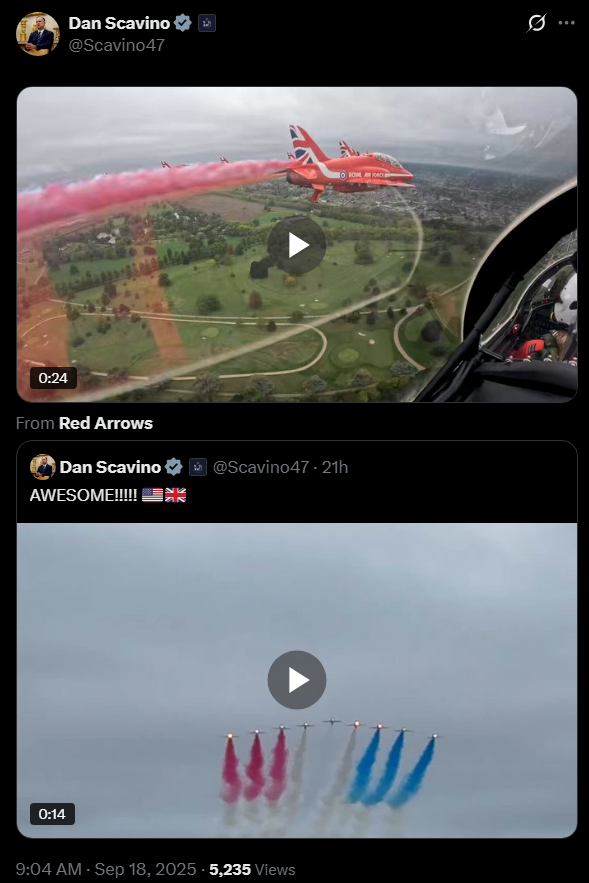Viewport: 589px width, 883px height.
Task: Click the affiliation badge beside the verified checkmark
Action: click(207, 23)
